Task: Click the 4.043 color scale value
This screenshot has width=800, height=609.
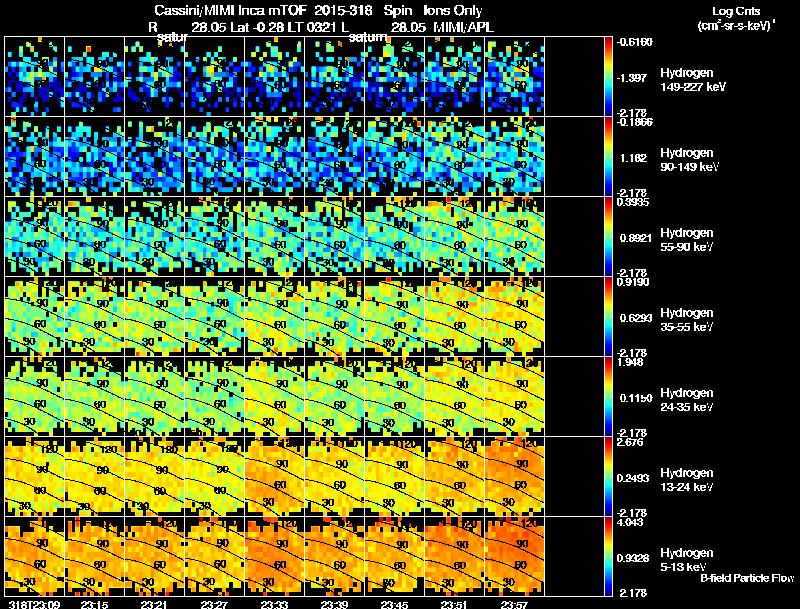Action: point(630,522)
